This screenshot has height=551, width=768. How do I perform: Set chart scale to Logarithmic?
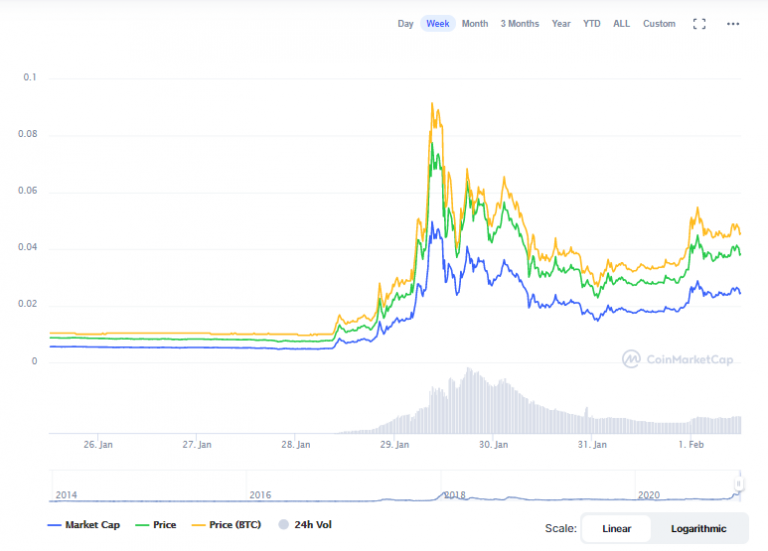[698, 528]
